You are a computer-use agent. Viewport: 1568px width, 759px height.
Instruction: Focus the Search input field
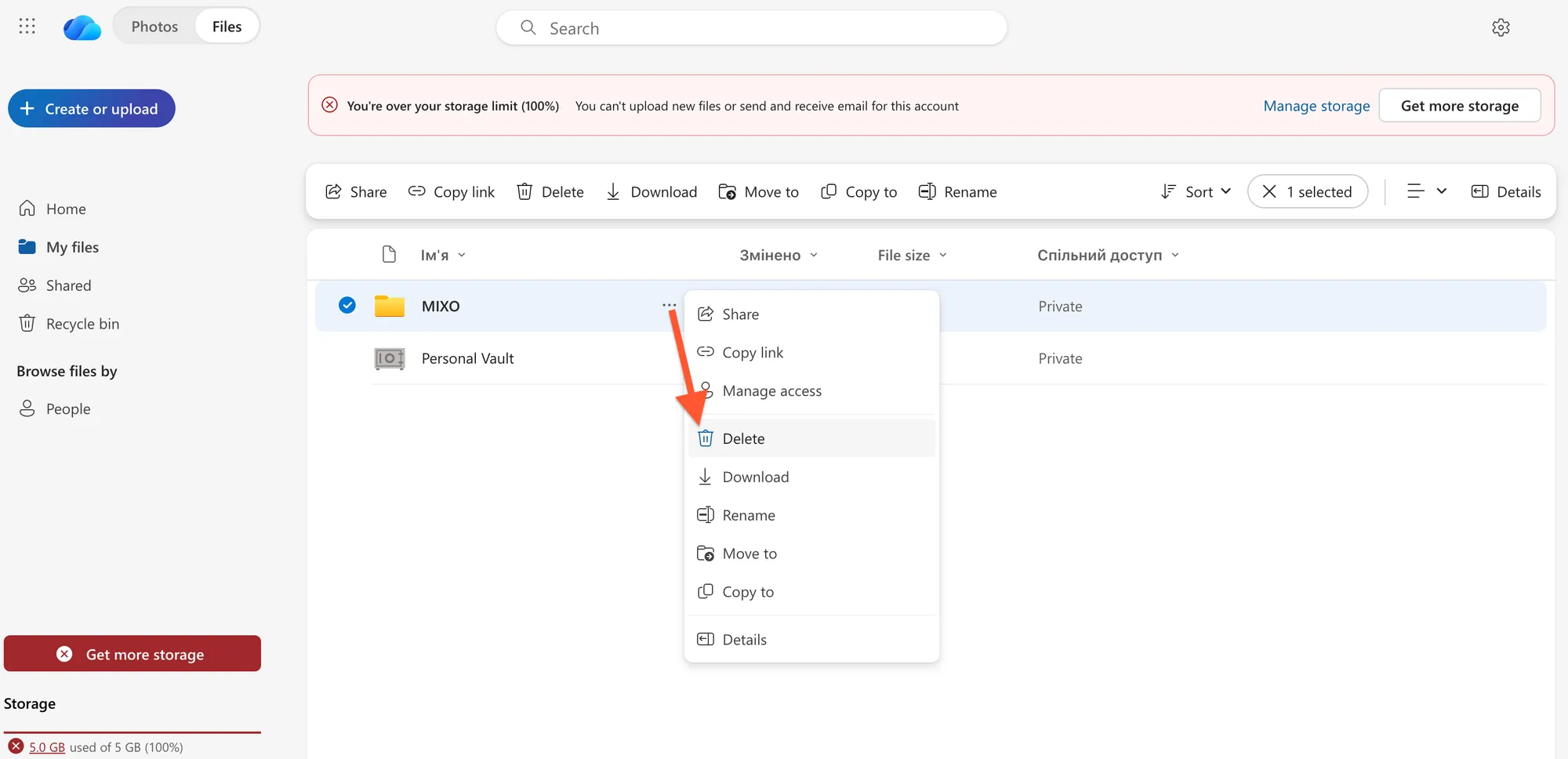click(x=751, y=28)
